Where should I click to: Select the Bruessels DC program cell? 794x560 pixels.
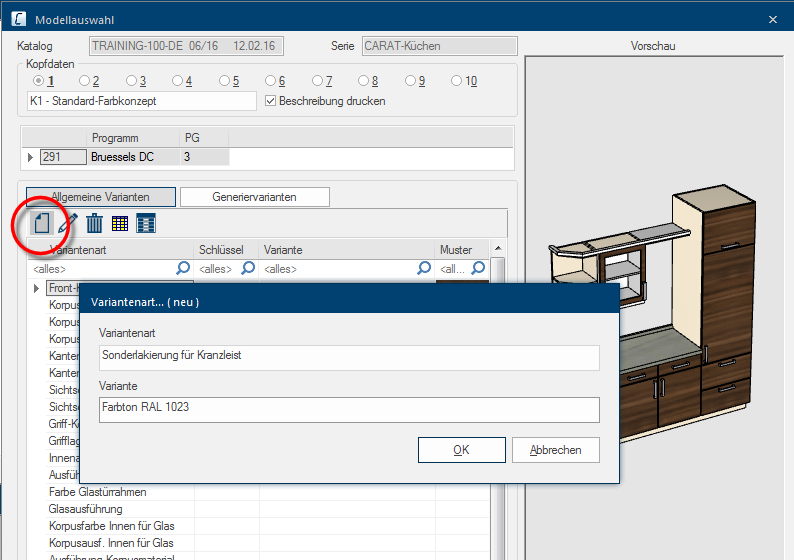pos(134,157)
